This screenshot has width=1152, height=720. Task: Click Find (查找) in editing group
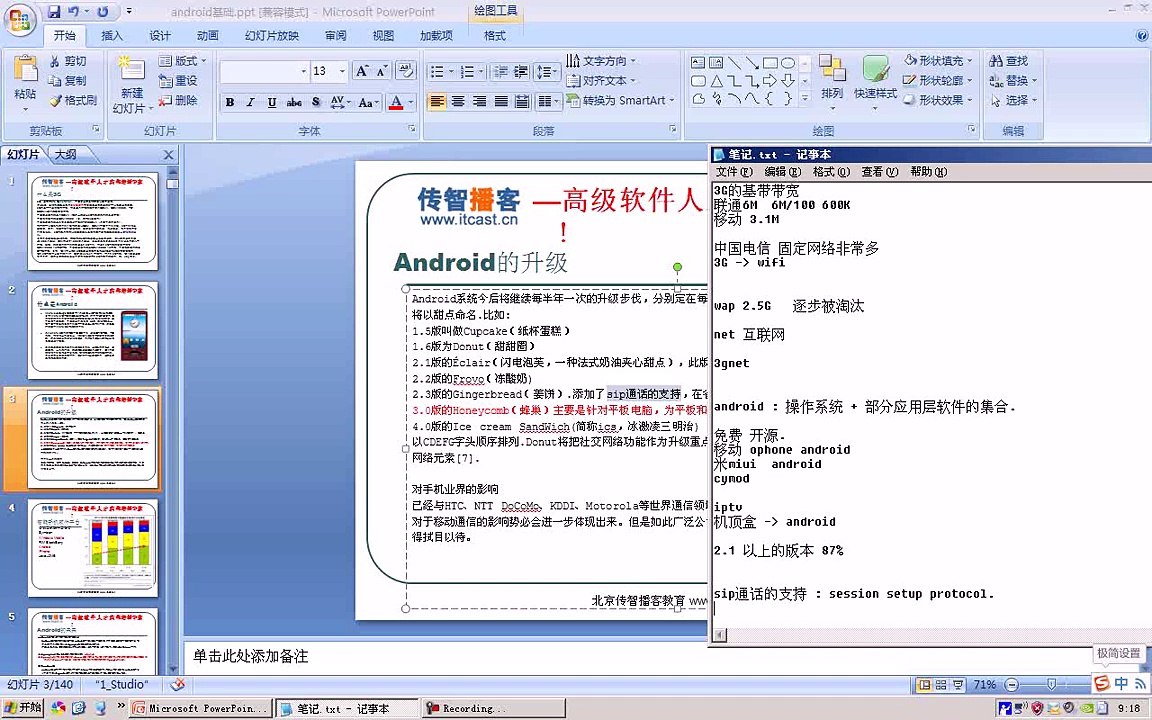[1009, 61]
